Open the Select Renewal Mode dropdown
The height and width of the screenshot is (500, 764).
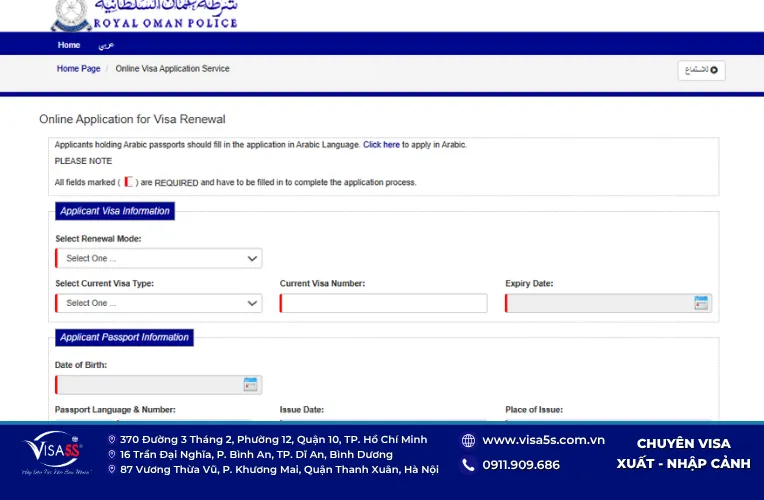click(159, 258)
